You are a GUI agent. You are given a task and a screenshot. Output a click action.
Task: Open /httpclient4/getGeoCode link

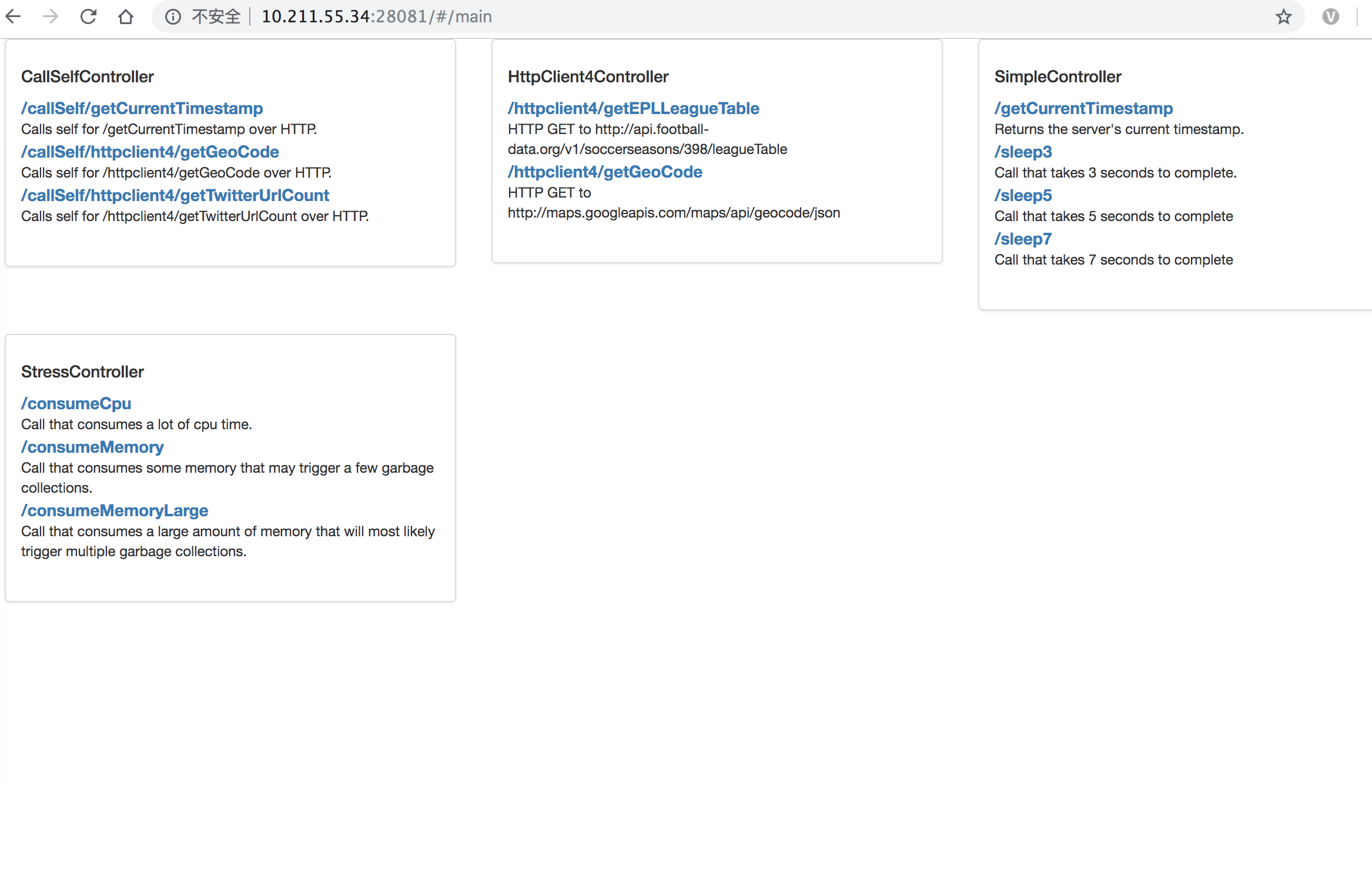(x=605, y=172)
